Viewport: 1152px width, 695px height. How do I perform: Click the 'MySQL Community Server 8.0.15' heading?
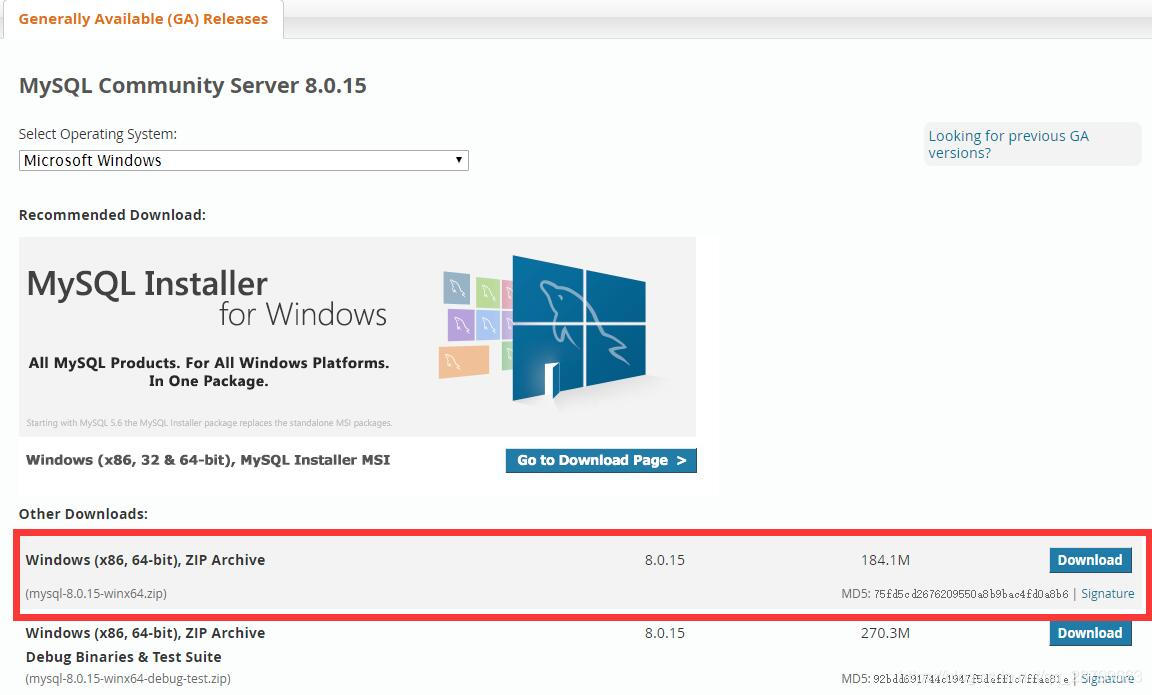pyautogui.click(x=192, y=85)
